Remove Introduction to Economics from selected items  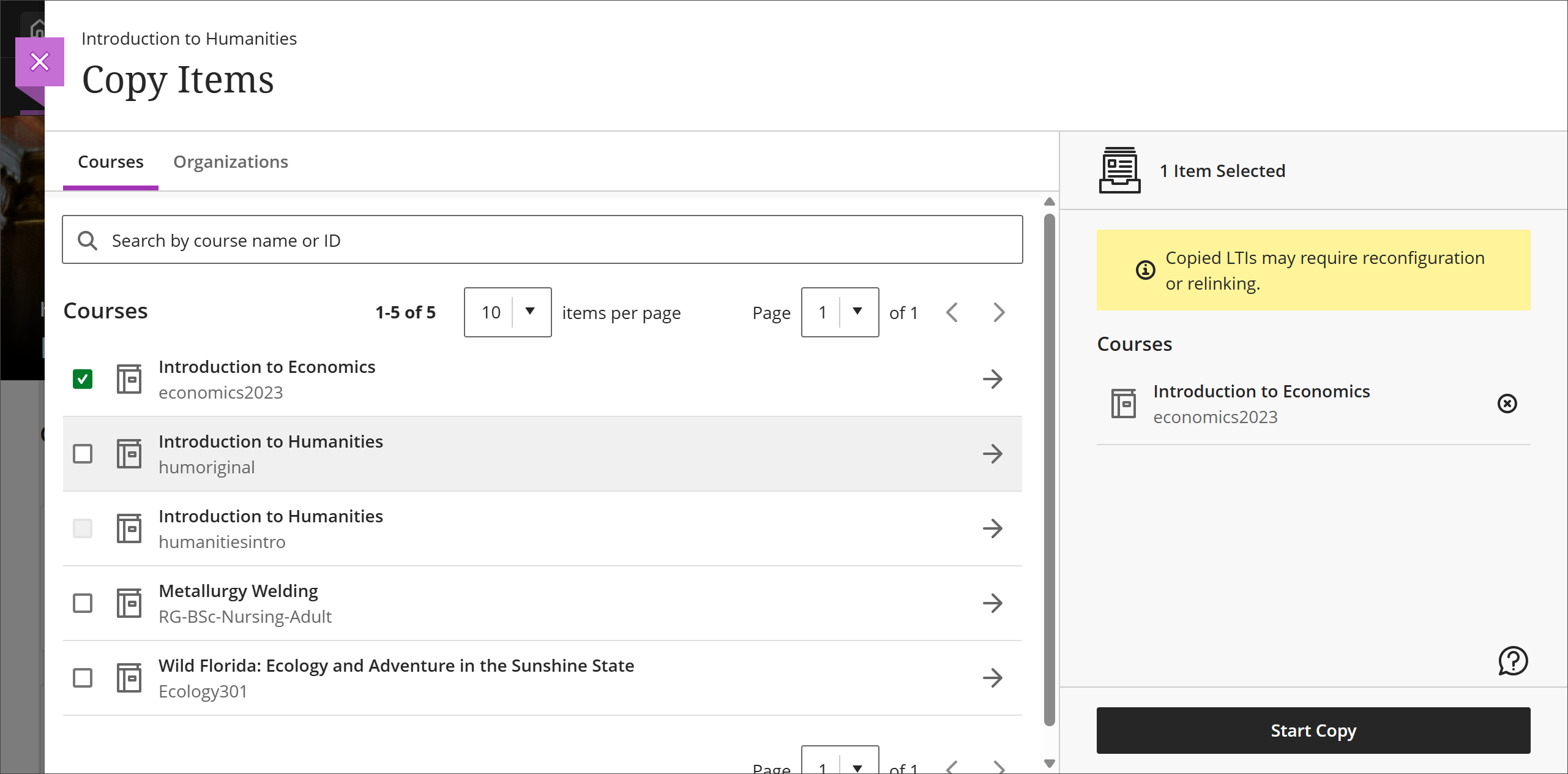pos(1507,404)
